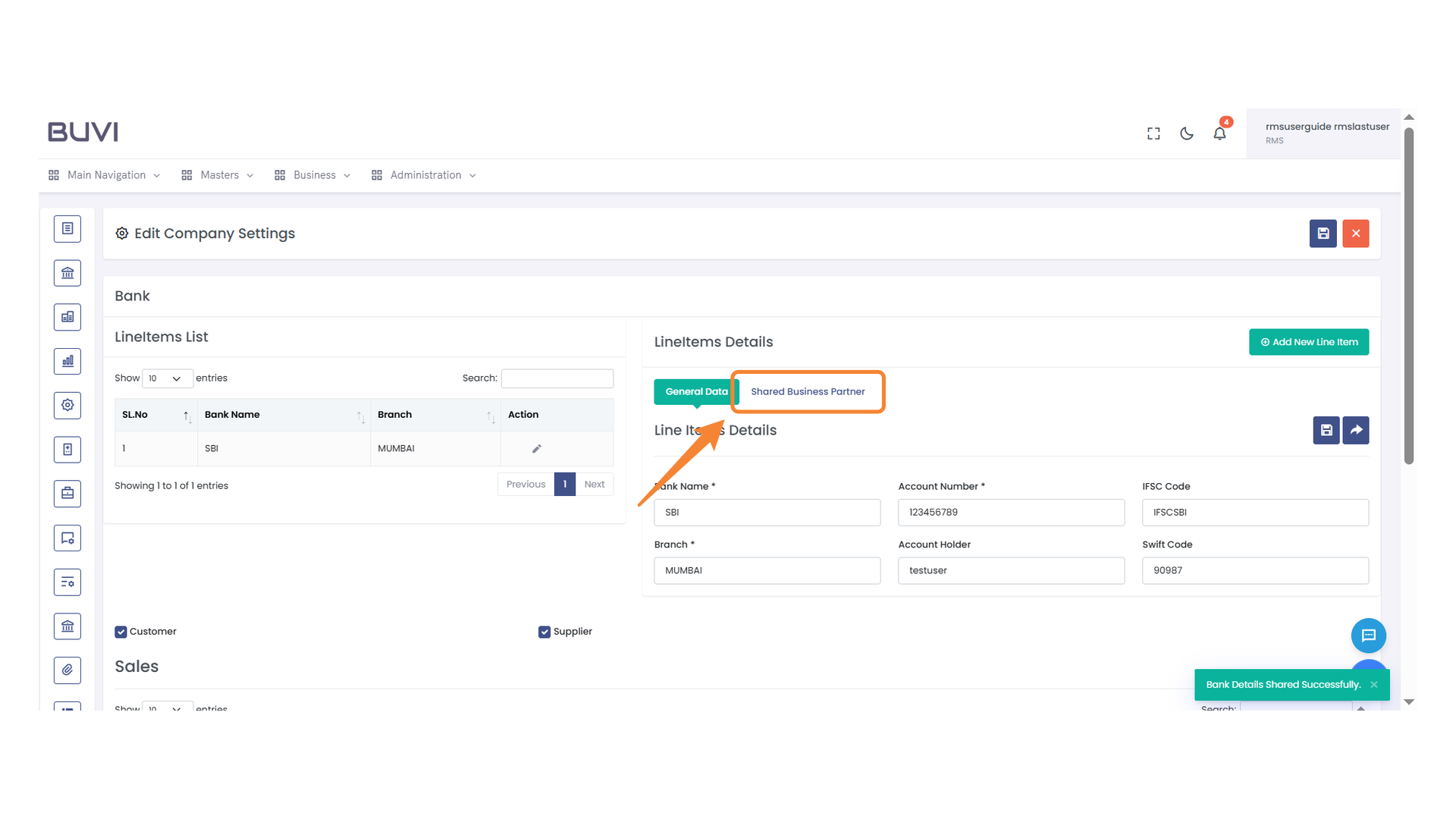Image resolution: width=1456 pixels, height=819 pixels.
Task: Edit the SBI bank entry via pencil icon
Action: pos(536,448)
